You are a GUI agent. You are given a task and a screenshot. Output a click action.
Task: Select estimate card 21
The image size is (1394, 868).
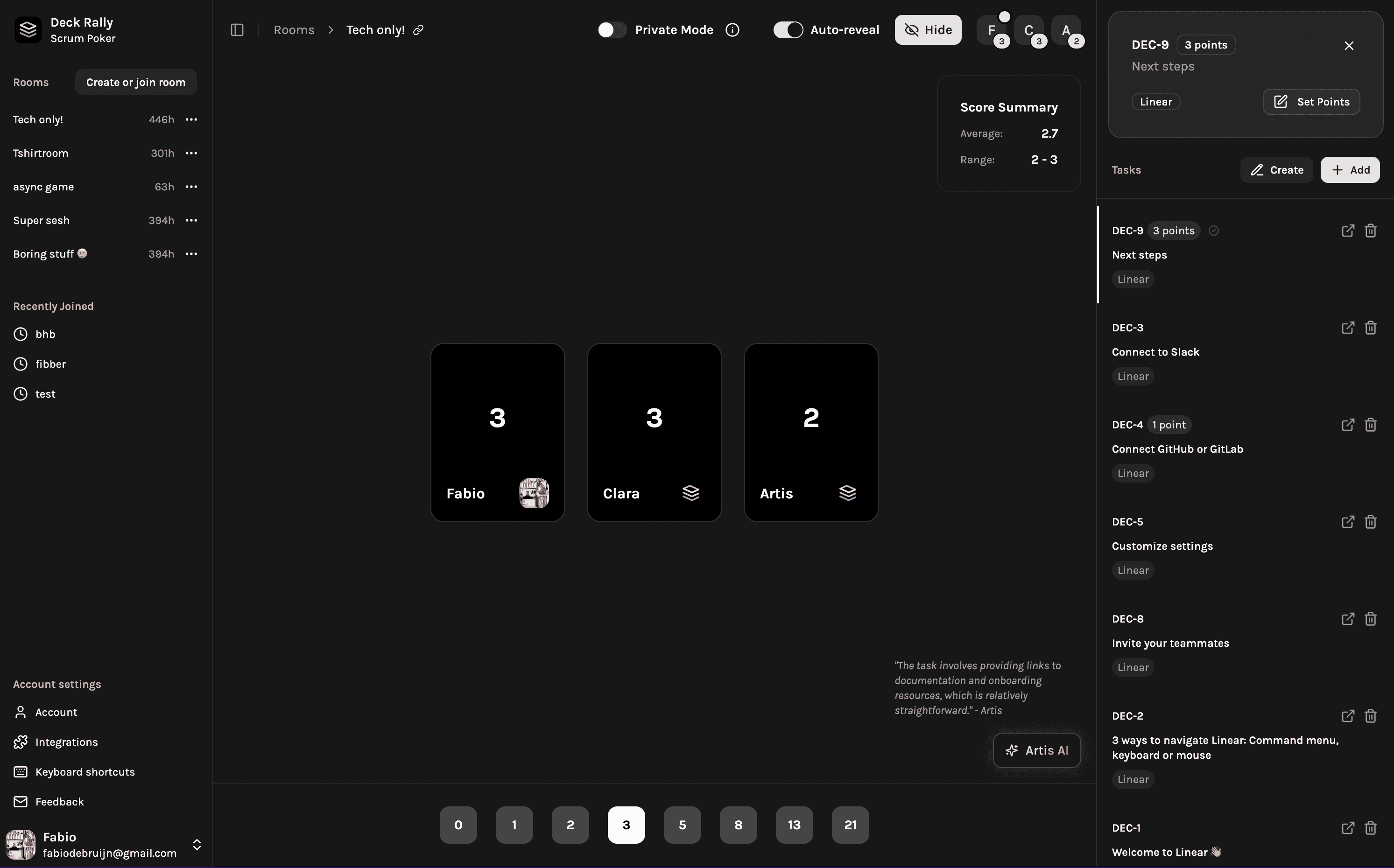pos(850,825)
